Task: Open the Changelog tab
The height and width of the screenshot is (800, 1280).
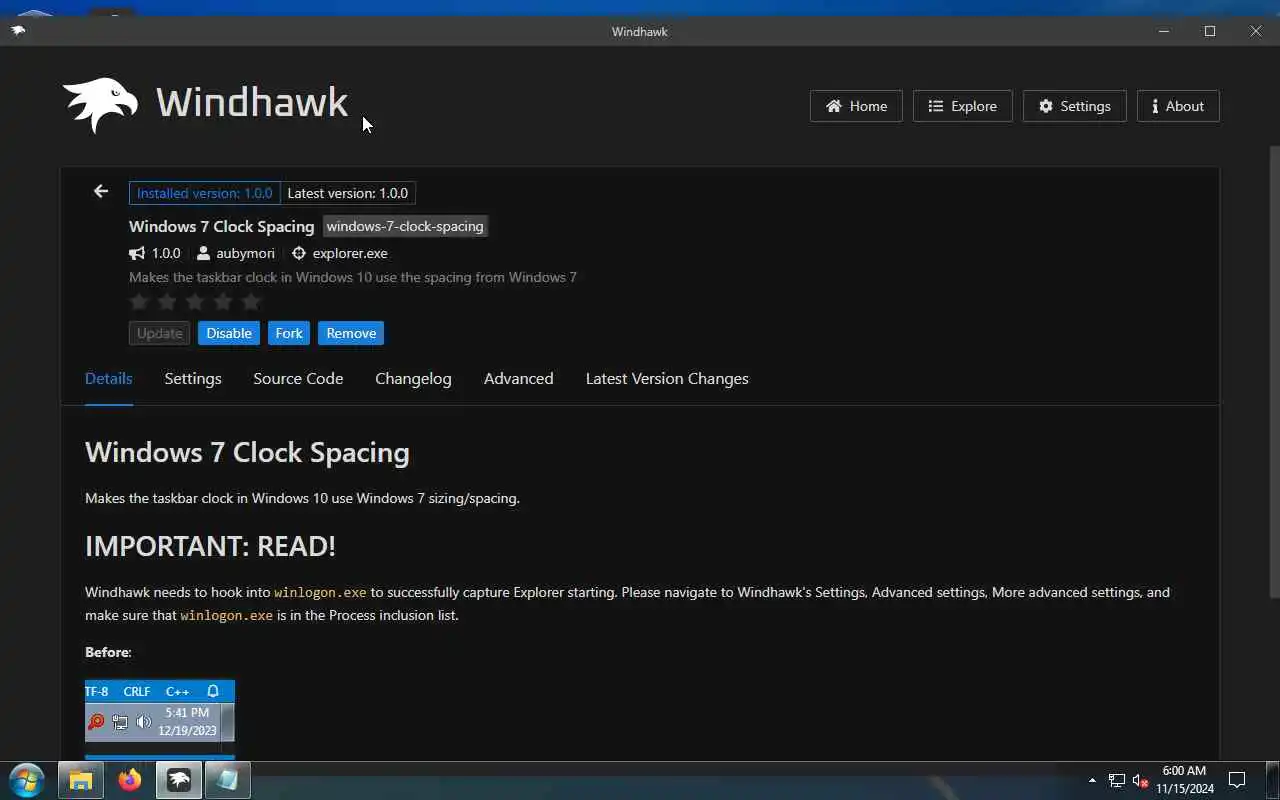Action: [413, 378]
